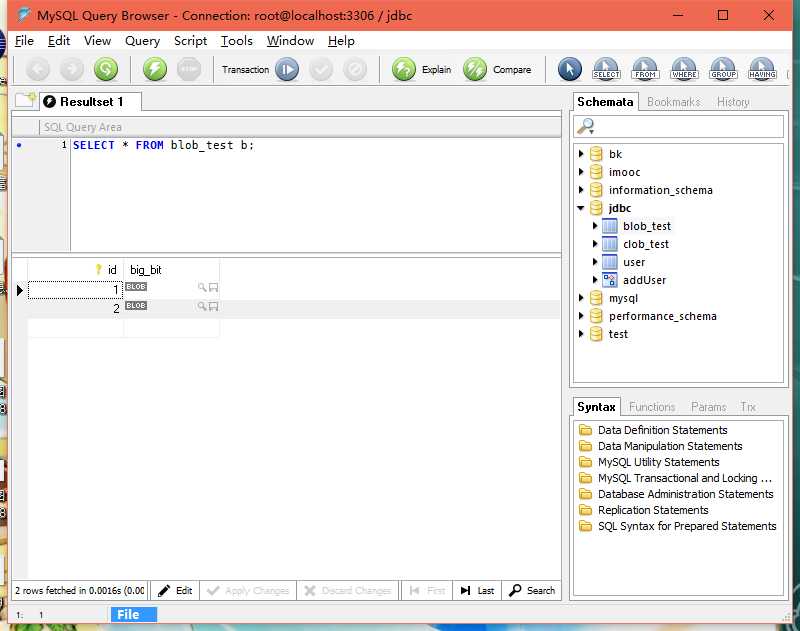800x631 pixels.
Task: Save the blob in row 1 to file
Action: click(213, 288)
